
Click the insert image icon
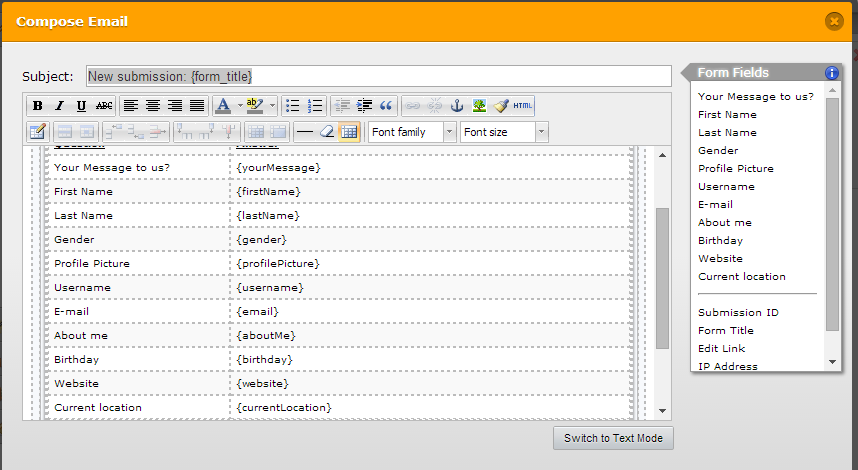pyautogui.click(x=479, y=106)
